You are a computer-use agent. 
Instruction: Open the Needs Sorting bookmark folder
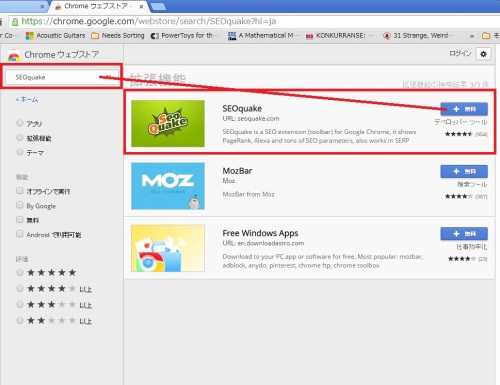click(x=118, y=35)
